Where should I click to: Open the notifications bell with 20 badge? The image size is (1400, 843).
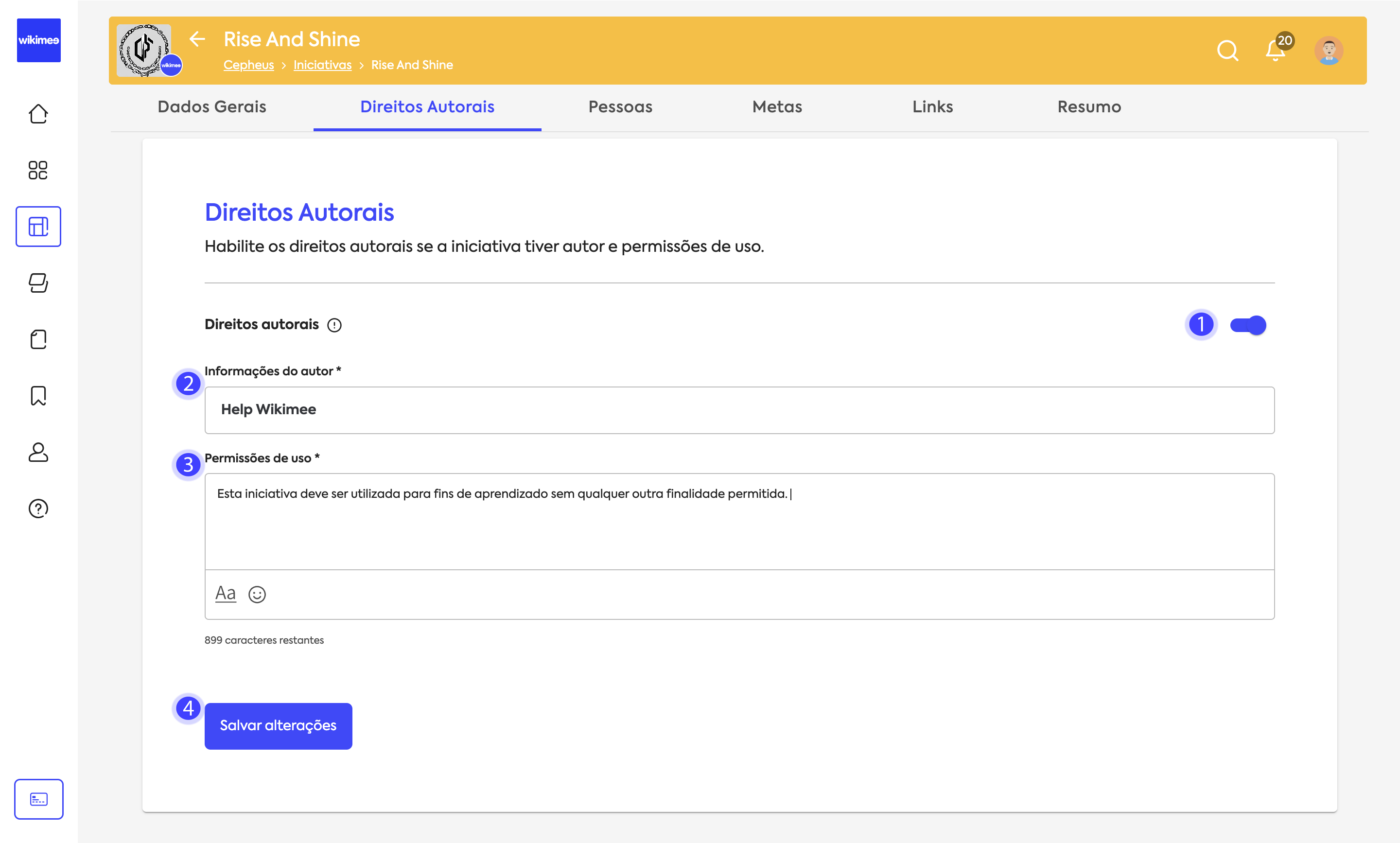[x=1276, y=51]
